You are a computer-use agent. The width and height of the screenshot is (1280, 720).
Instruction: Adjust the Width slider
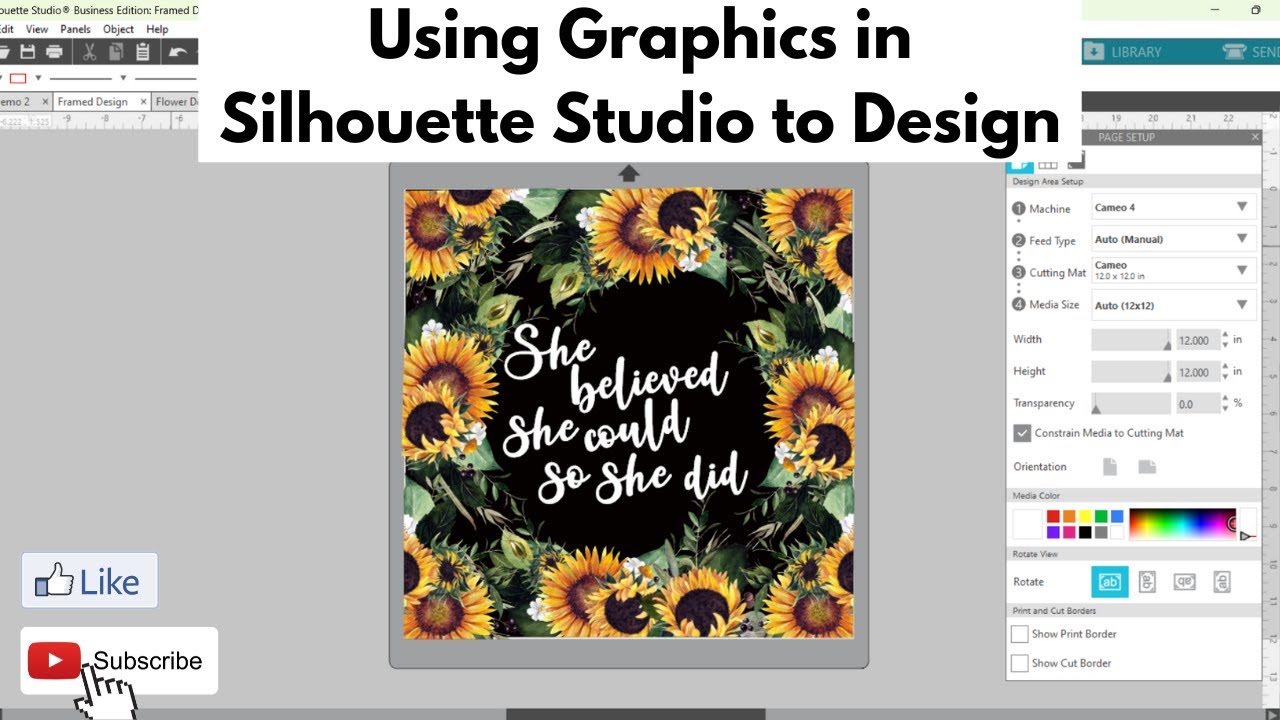click(x=1131, y=340)
